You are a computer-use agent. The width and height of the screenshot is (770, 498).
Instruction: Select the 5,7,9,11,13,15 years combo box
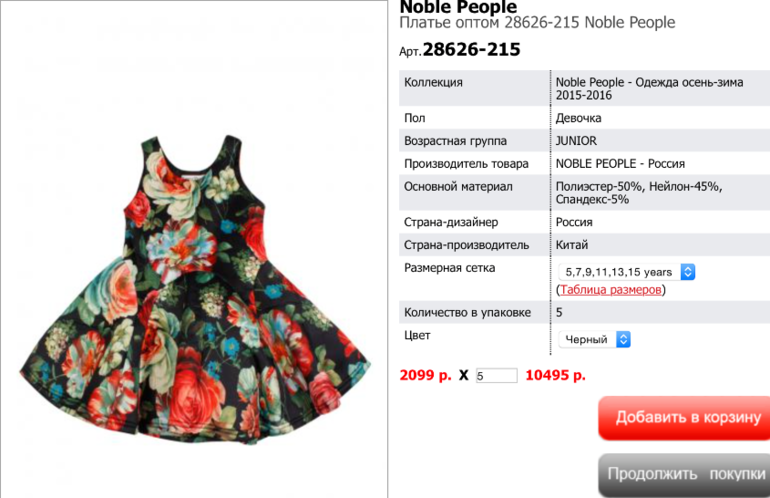pyautogui.click(x=627, y=272)
